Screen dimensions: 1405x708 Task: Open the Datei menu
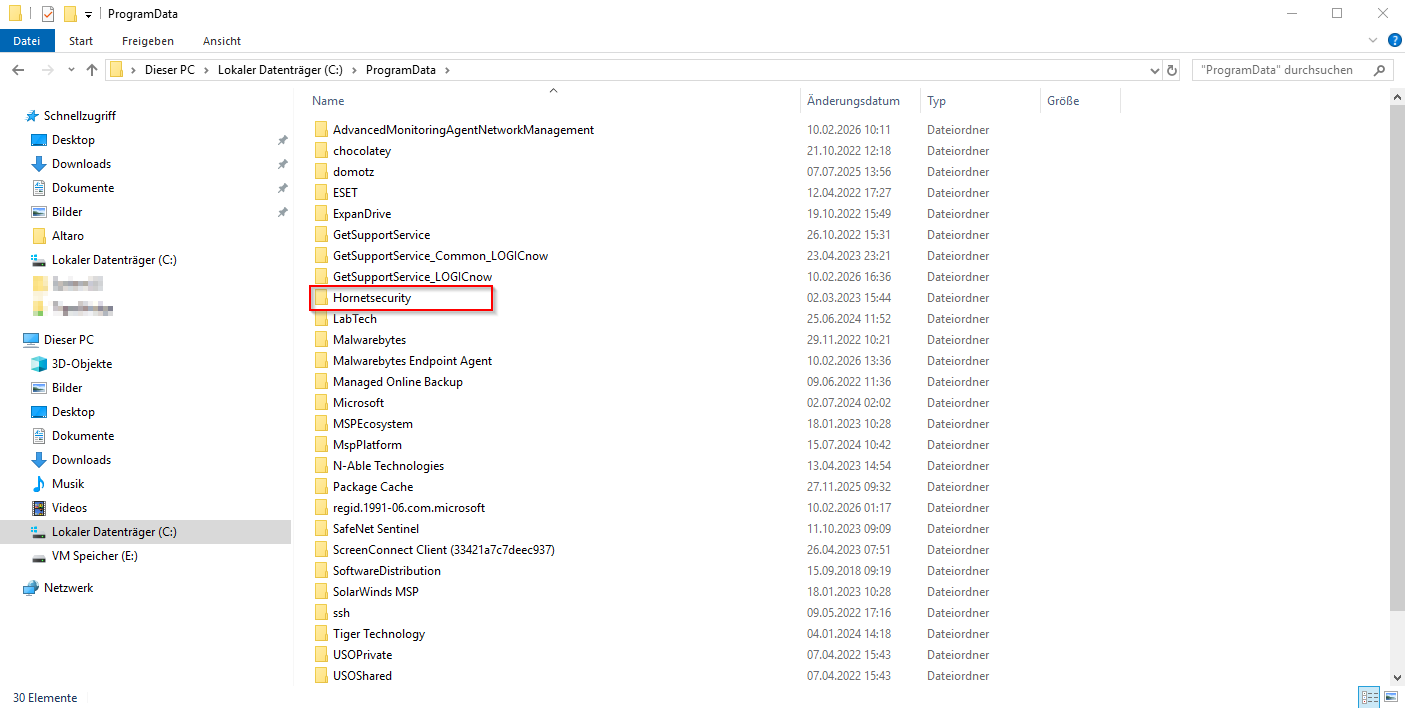tap(27, 41)
